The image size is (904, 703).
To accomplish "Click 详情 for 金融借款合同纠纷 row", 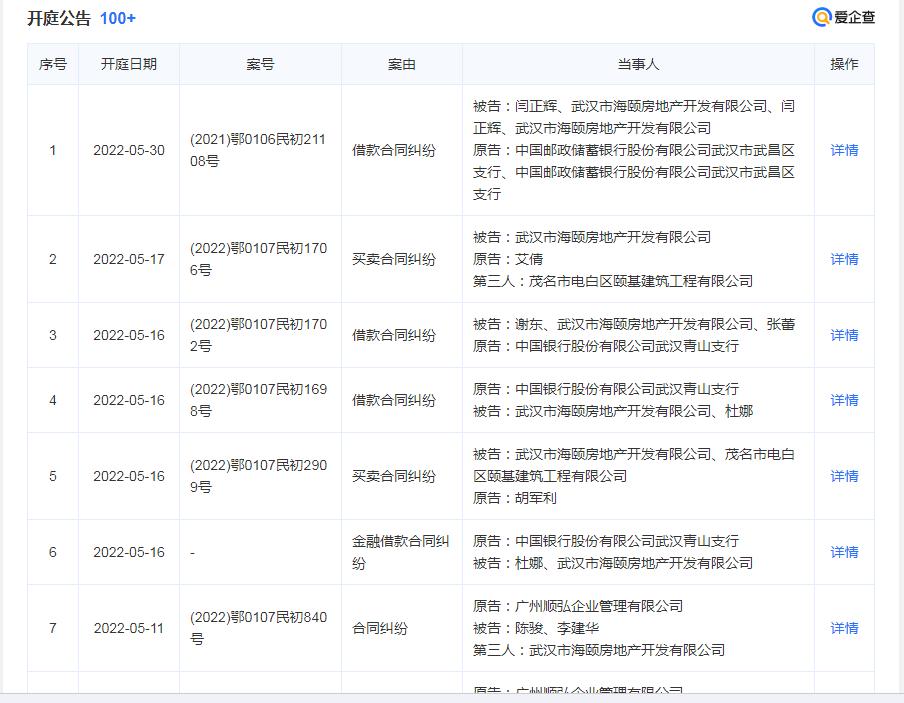I will point(844,552).
